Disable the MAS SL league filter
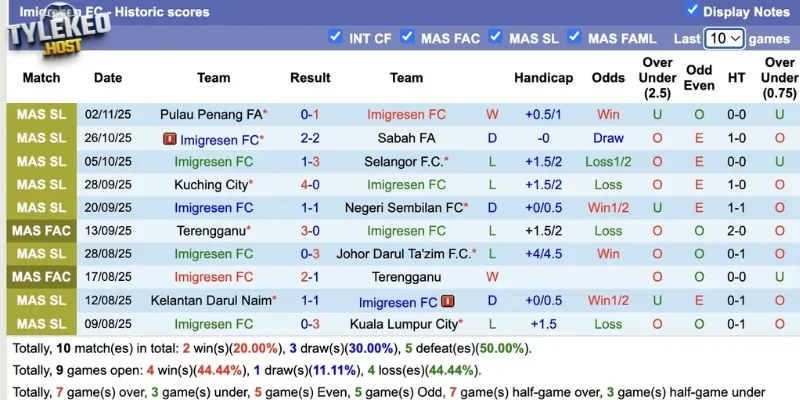Viewport: 800px width, 400px height. click(x=495, y=37)
